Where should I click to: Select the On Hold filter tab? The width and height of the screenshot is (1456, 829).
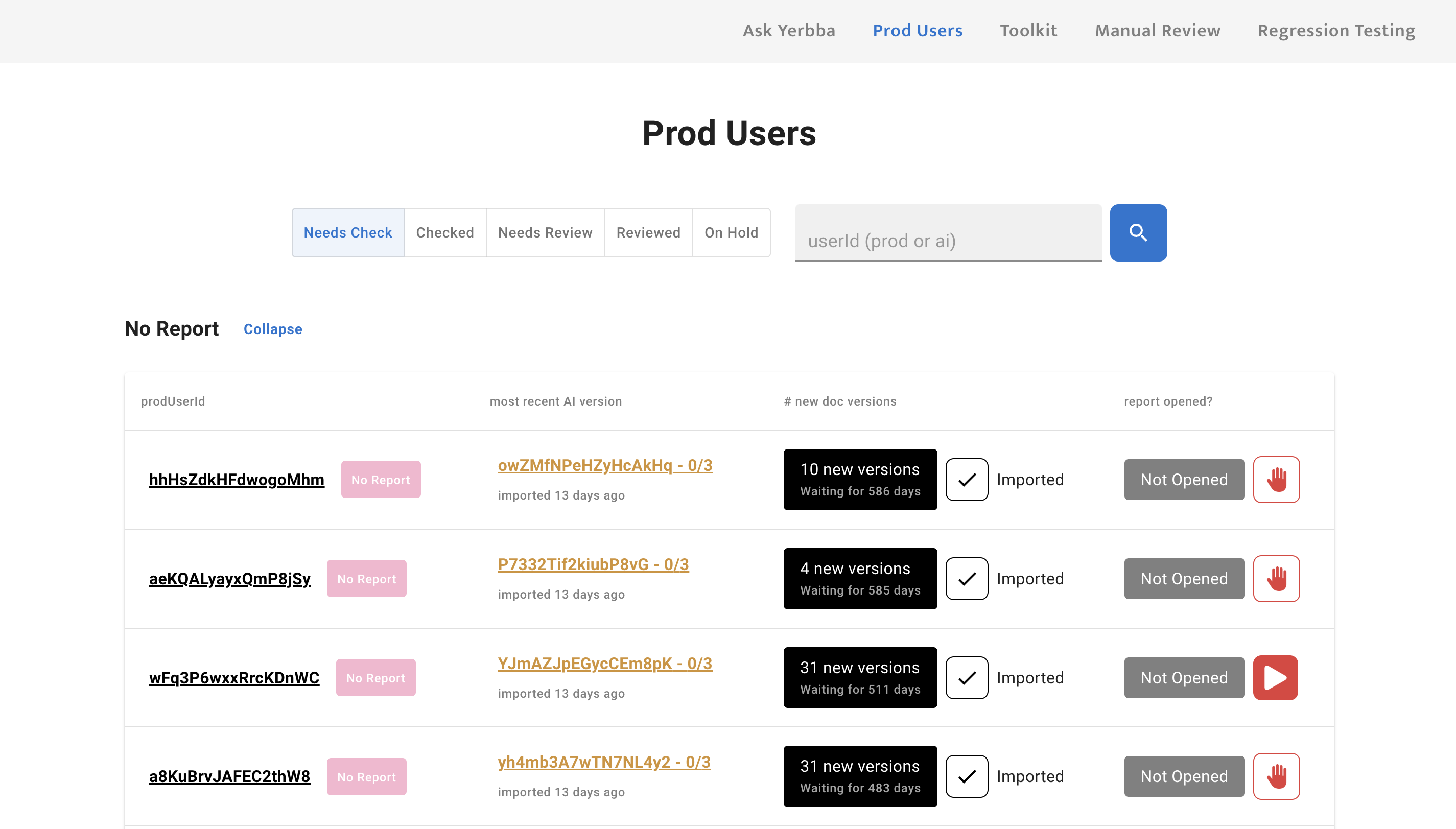coord(731,232)
